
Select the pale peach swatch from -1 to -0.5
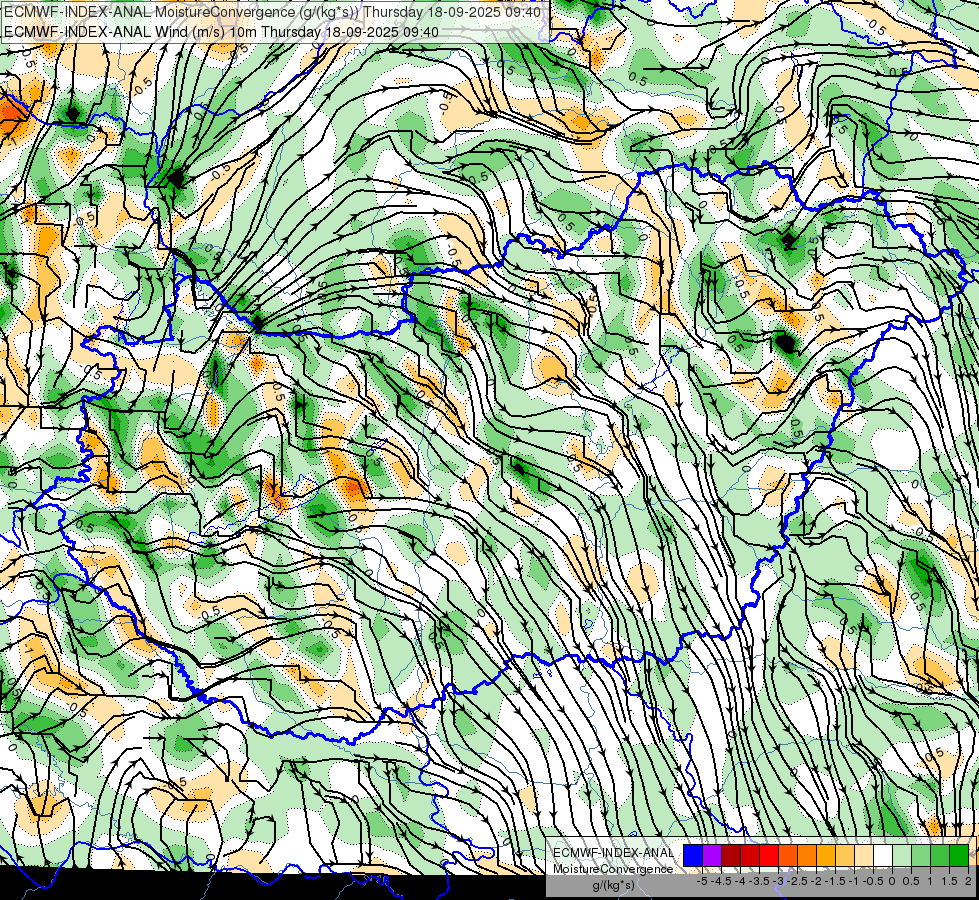coord(864,856)
